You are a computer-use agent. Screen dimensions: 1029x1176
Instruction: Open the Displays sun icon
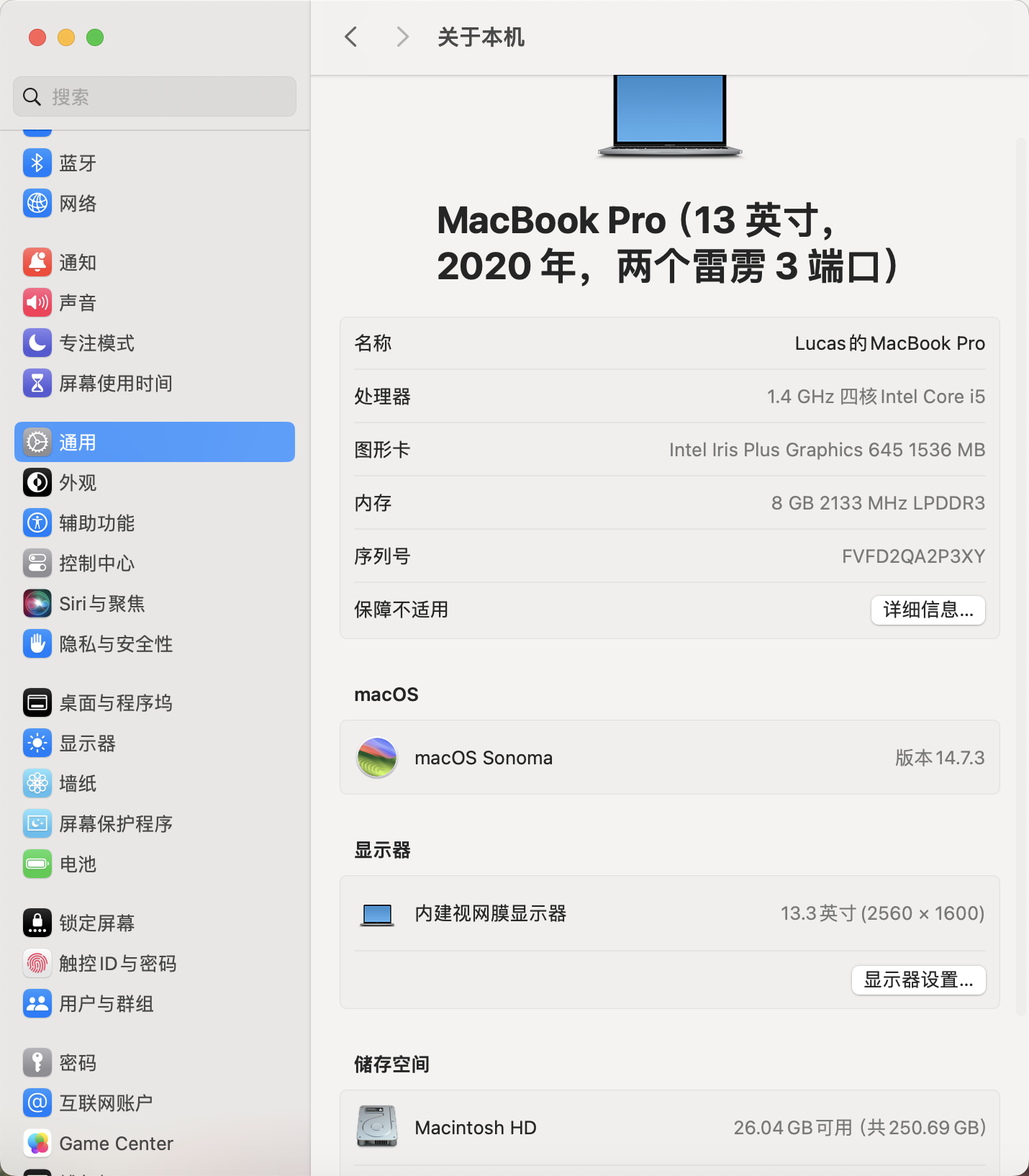[x=37, y=743]
